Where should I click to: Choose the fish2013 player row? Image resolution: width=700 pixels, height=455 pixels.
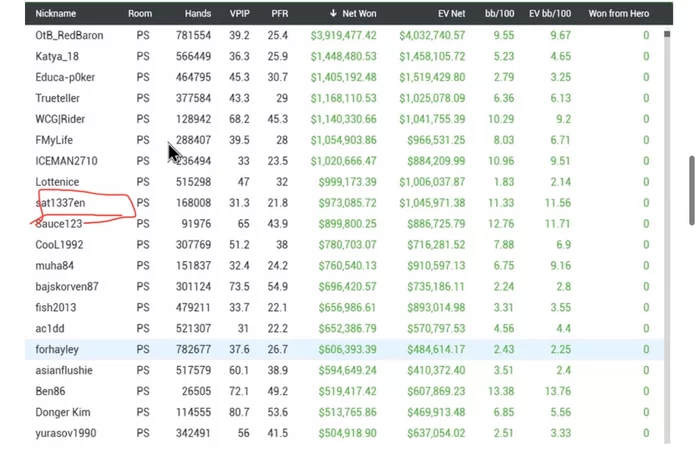(x=56, y=308)
